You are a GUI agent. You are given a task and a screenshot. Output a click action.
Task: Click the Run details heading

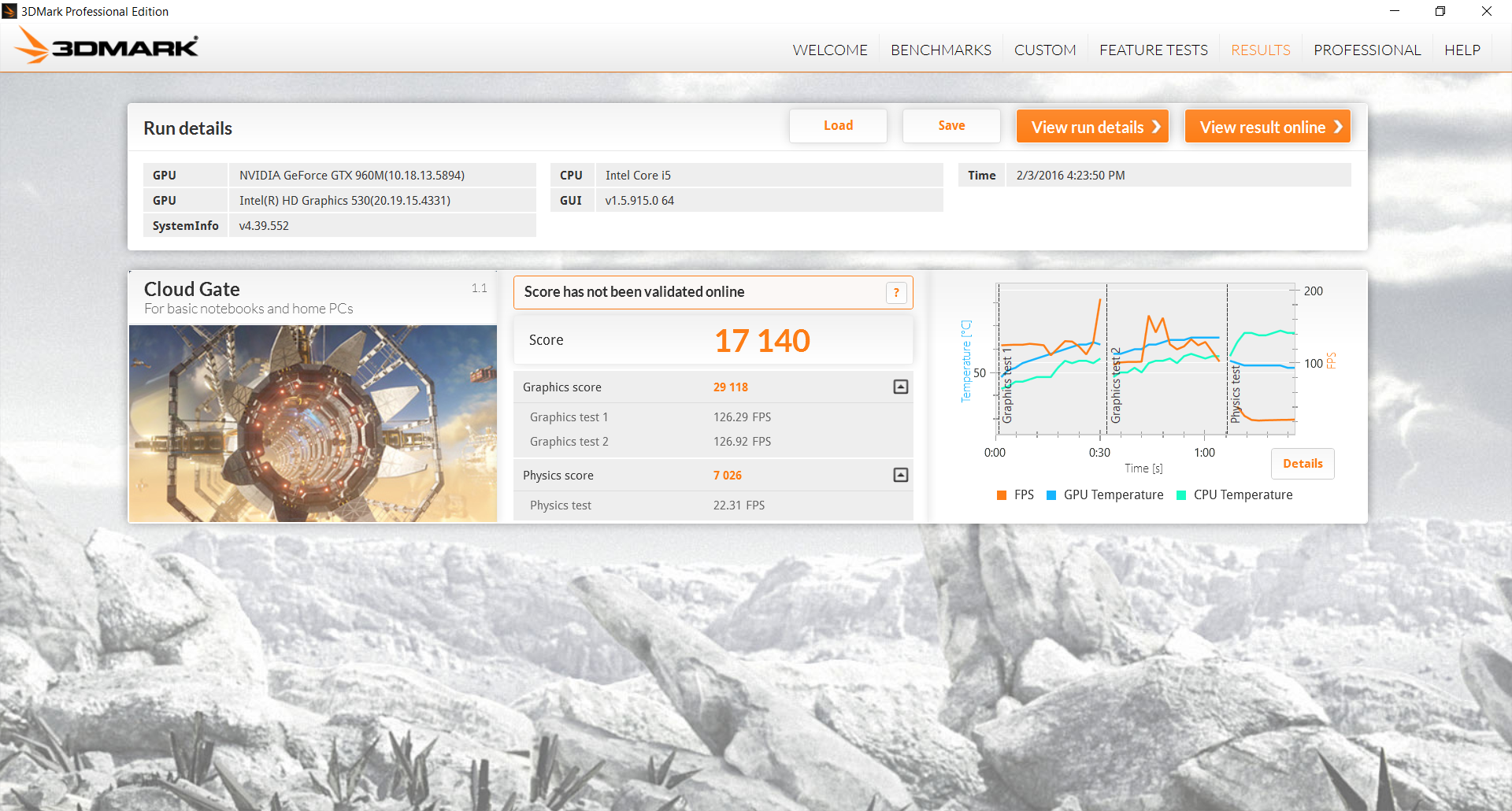187,128
